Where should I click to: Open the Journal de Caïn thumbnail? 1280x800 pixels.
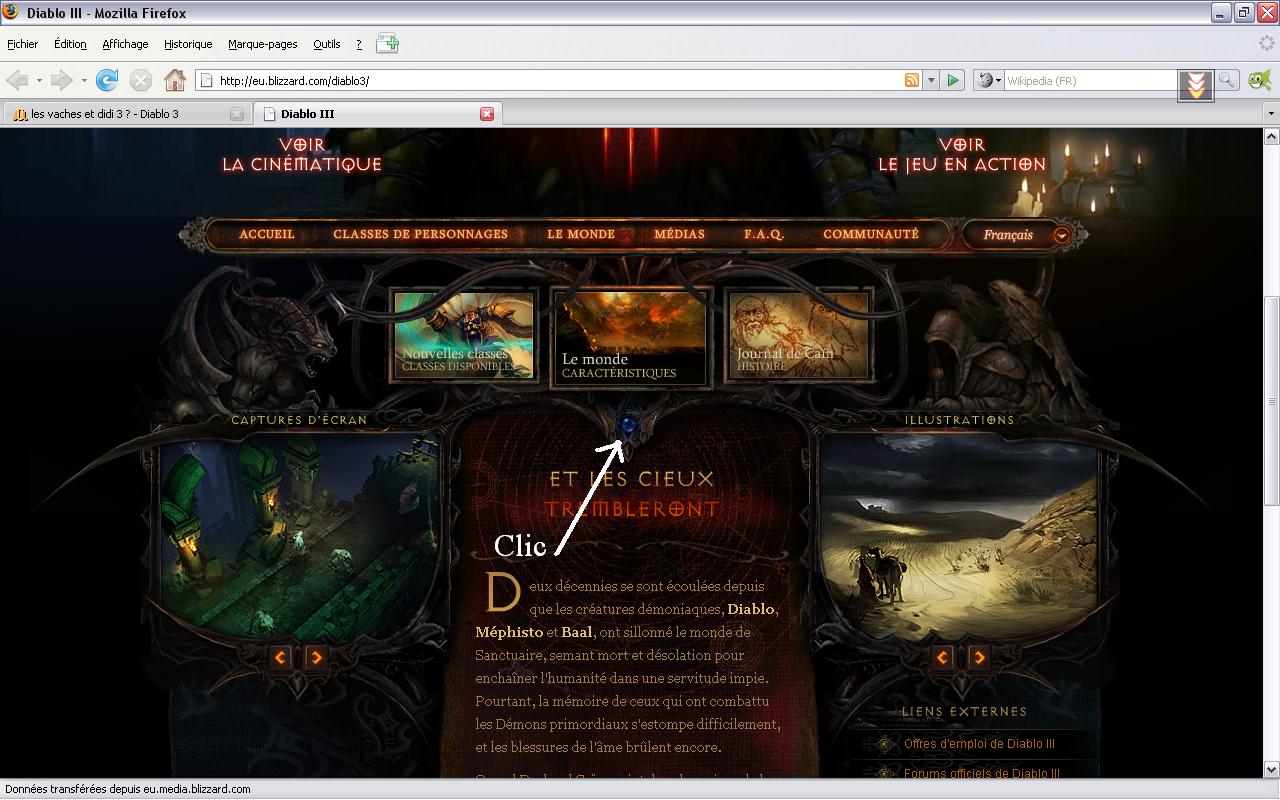point(799,335)
